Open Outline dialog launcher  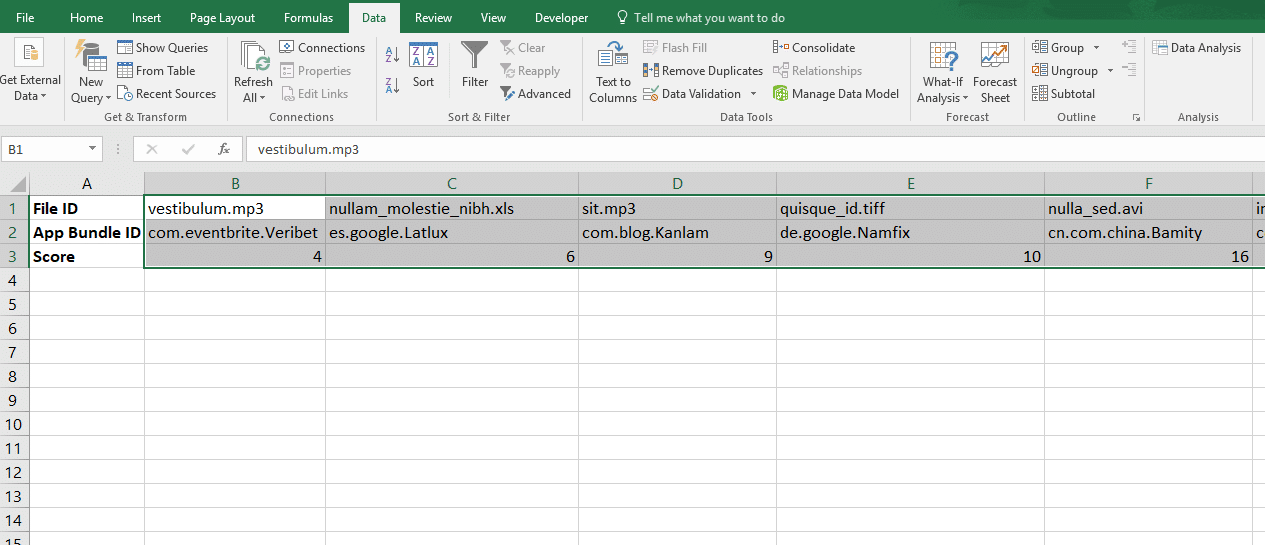pos(1136,117)
